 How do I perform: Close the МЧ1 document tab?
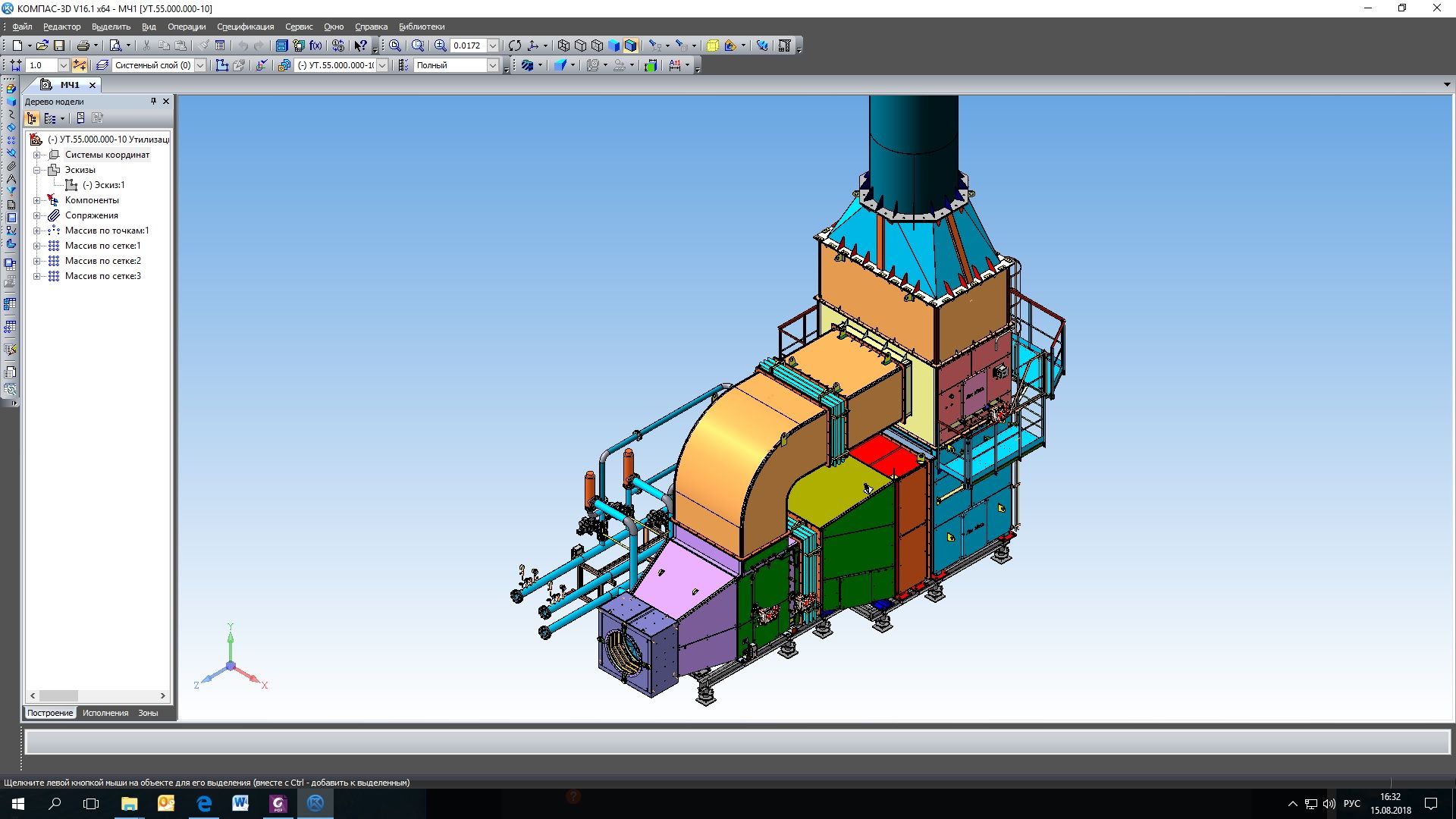[x=93, y=85]
